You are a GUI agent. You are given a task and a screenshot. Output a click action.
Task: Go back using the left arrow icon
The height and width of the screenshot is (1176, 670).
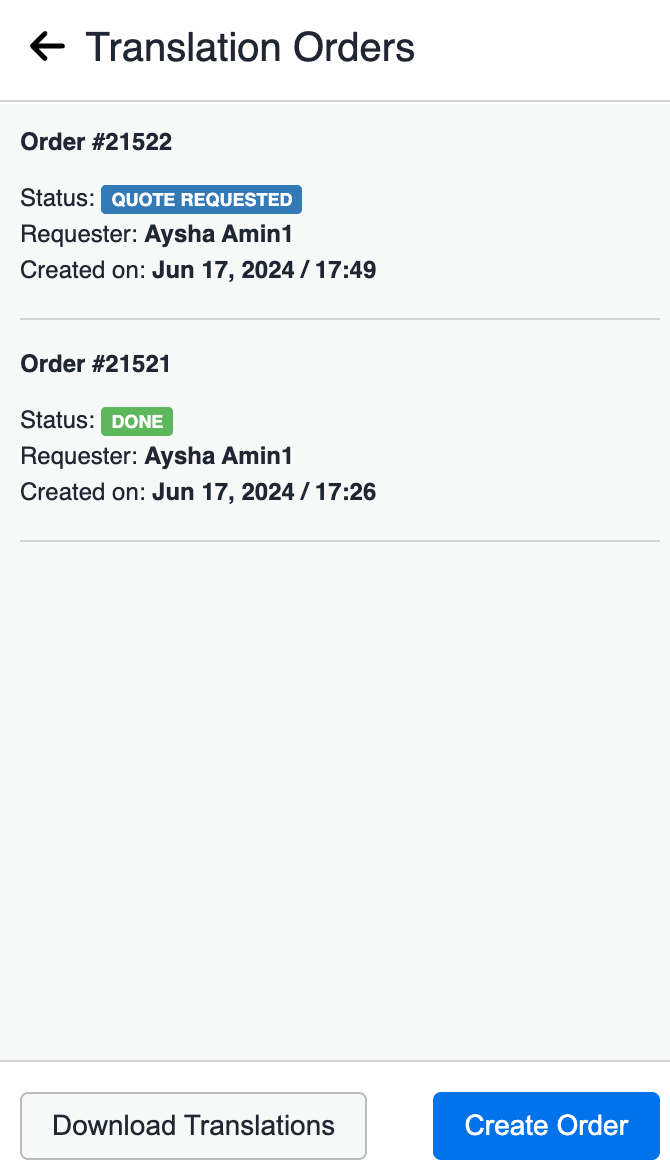(47, 47)
